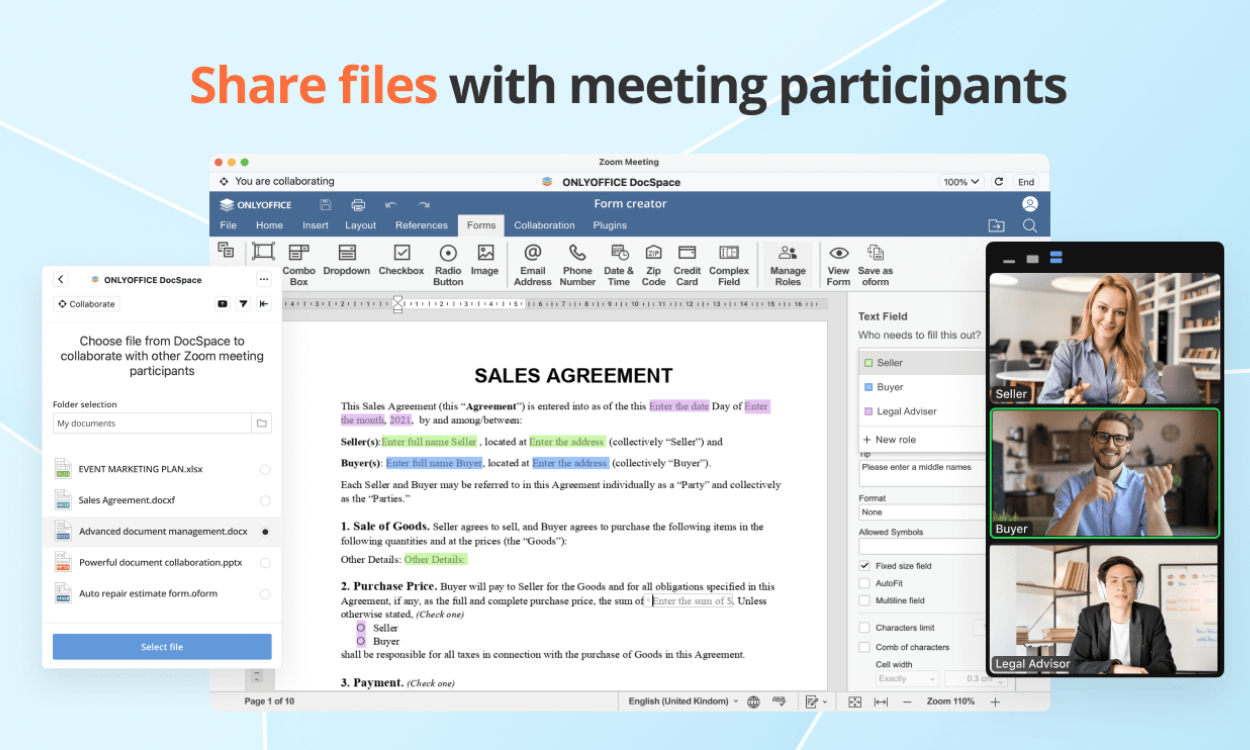Click the View Form icon

point(838,262)
